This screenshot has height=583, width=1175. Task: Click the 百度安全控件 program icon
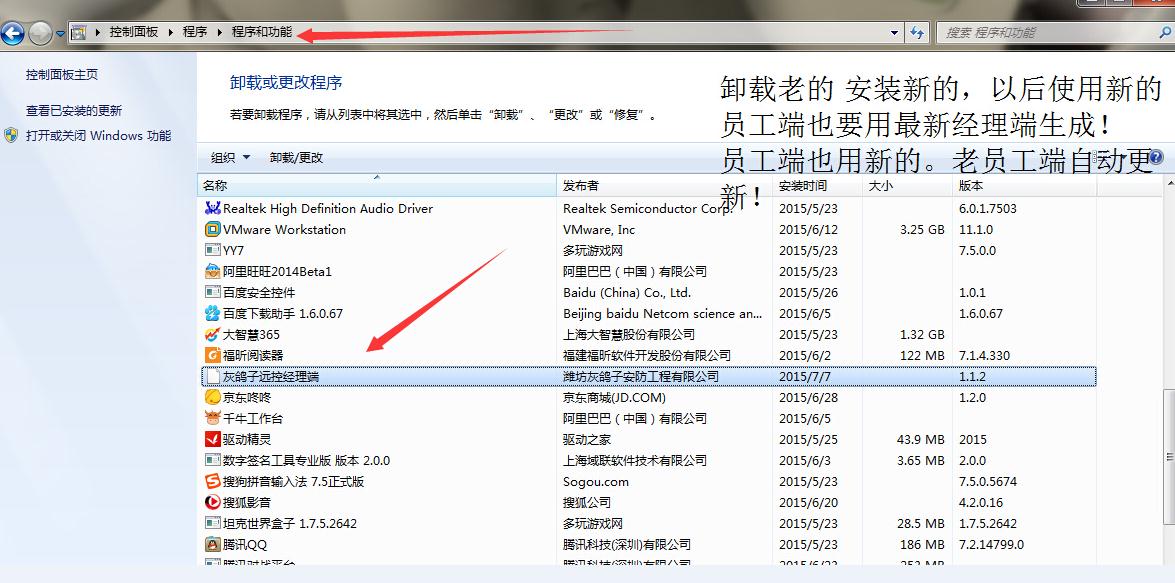click(213, 292)
